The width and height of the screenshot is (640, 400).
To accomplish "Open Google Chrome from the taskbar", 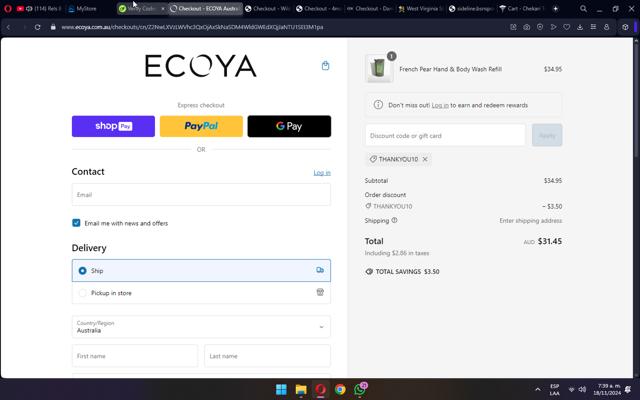I will point(340,389).
